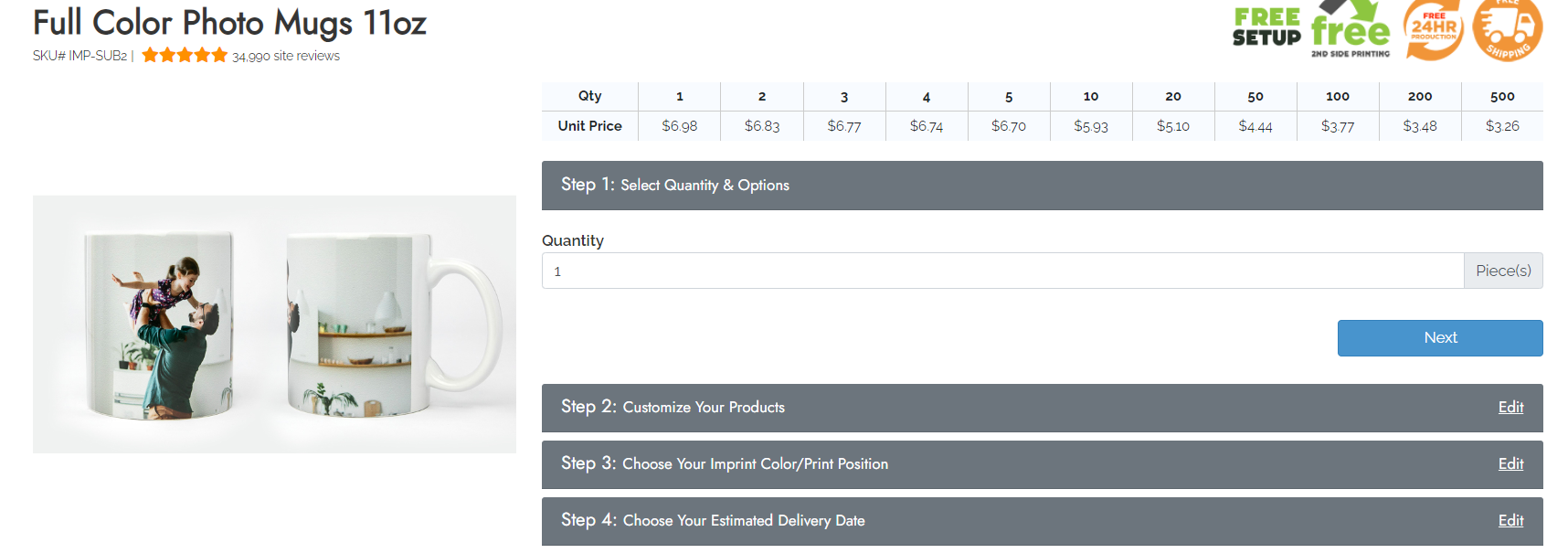
Task: Click the Piece(s) unit label
Action: (1503, 271)
